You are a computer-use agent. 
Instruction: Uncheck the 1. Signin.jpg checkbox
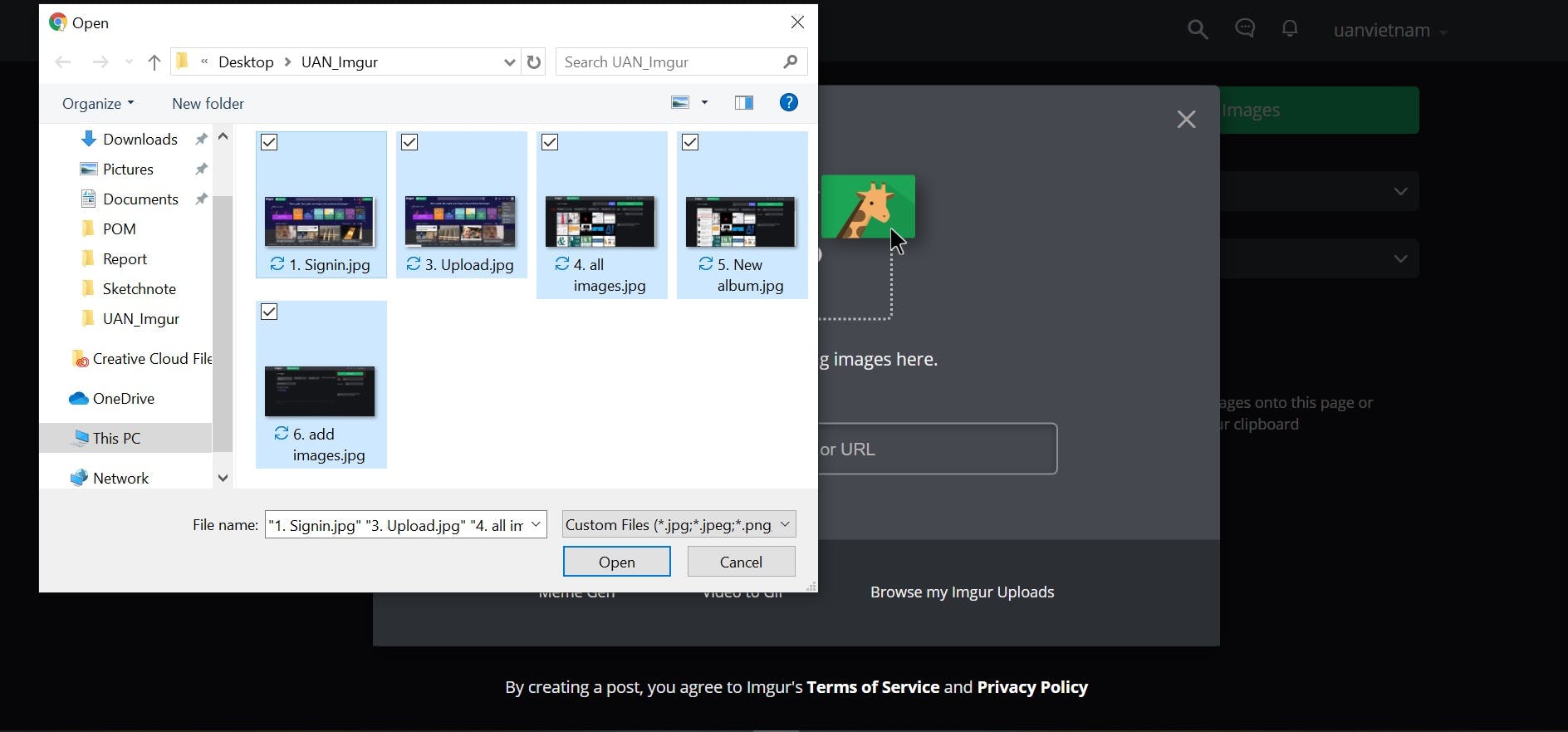(269, 142)
